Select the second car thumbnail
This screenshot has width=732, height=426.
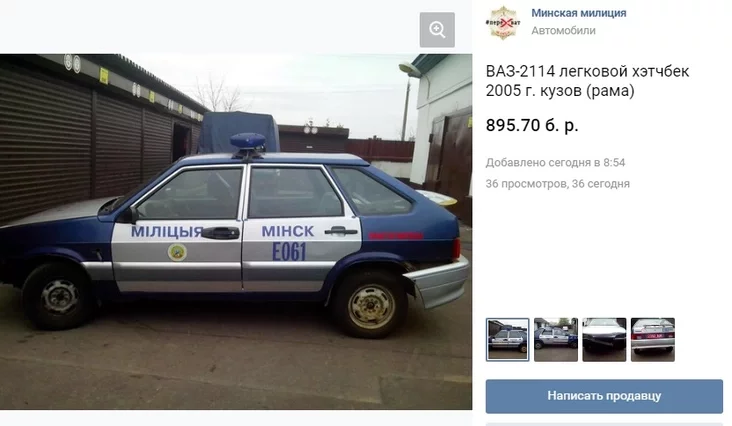(x=556, y=340)
